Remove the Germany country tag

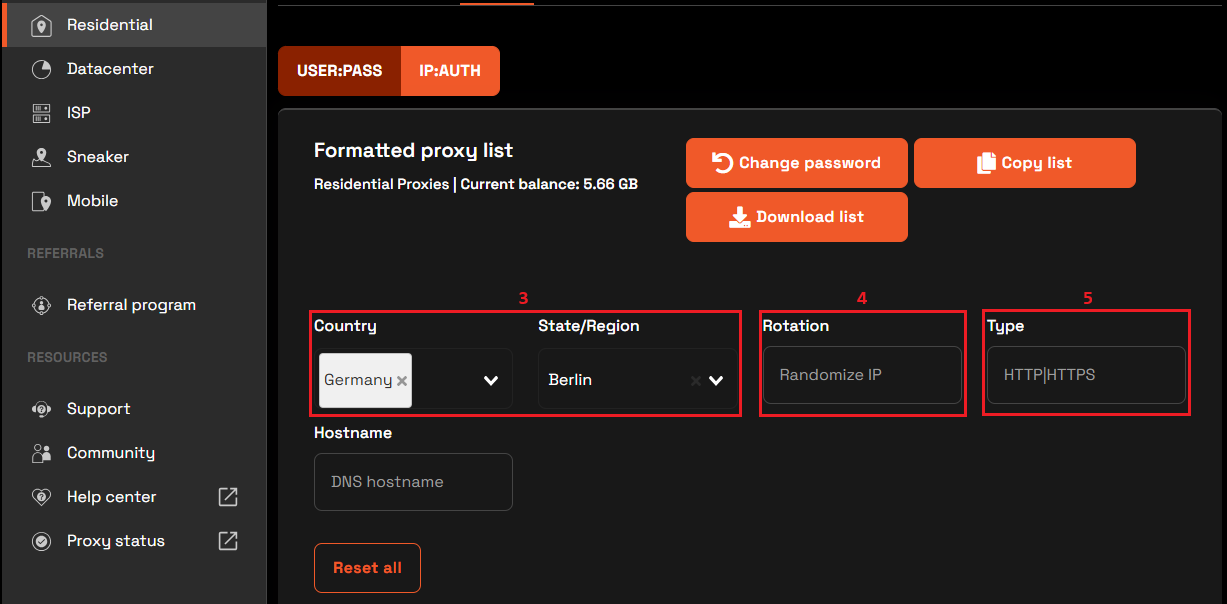click(402, 381)
